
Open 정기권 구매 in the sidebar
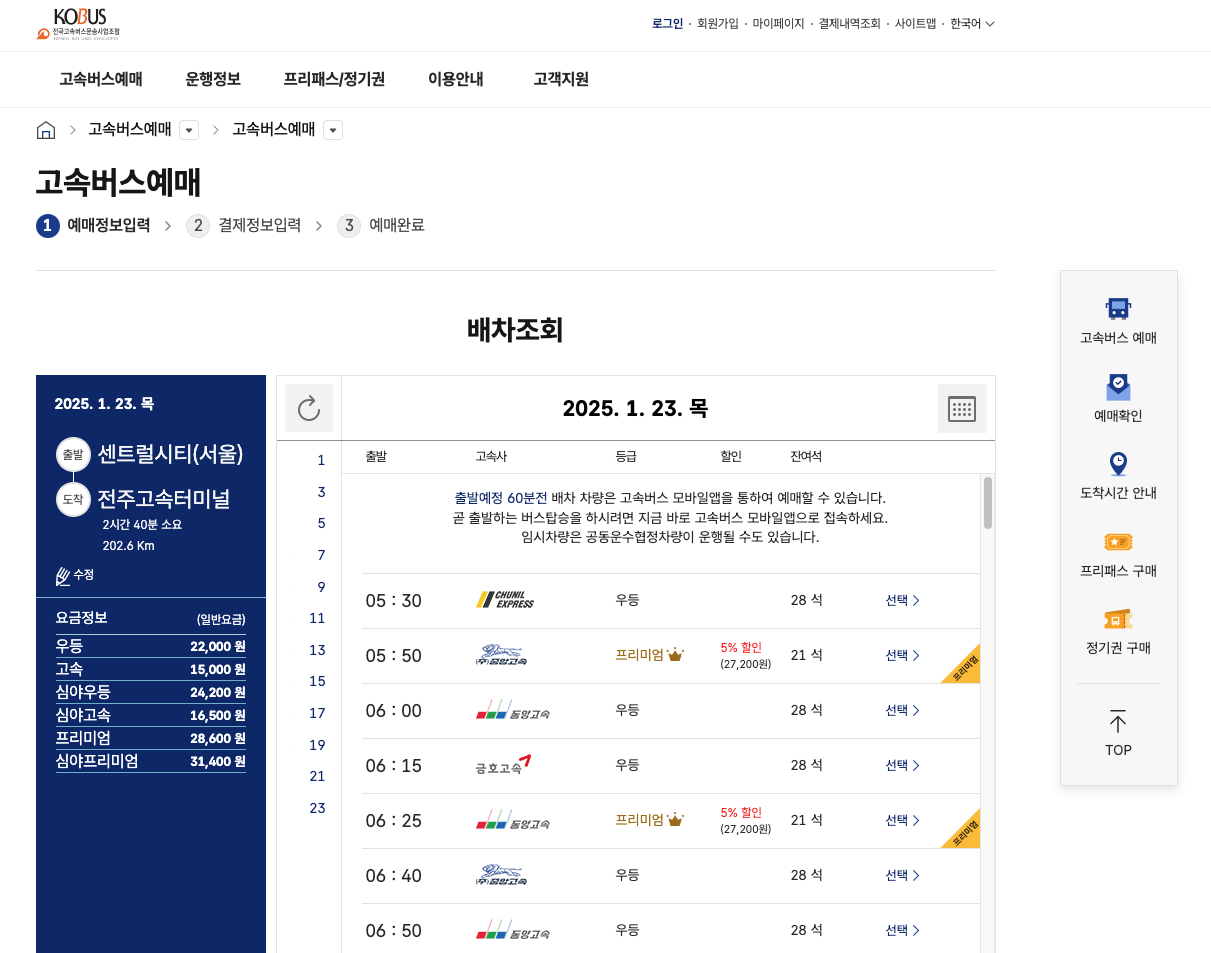click(x=1118, y=630)
